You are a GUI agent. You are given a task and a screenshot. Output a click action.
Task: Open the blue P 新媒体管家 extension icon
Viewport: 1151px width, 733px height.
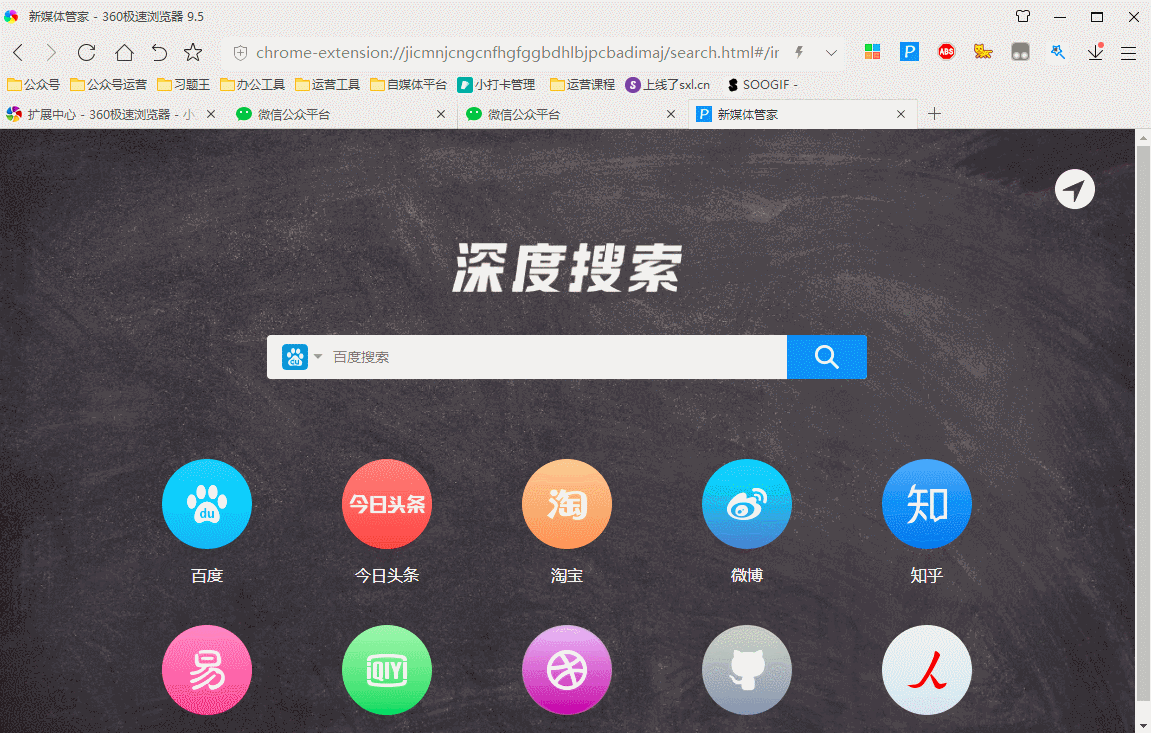click(x=909, y=51)
